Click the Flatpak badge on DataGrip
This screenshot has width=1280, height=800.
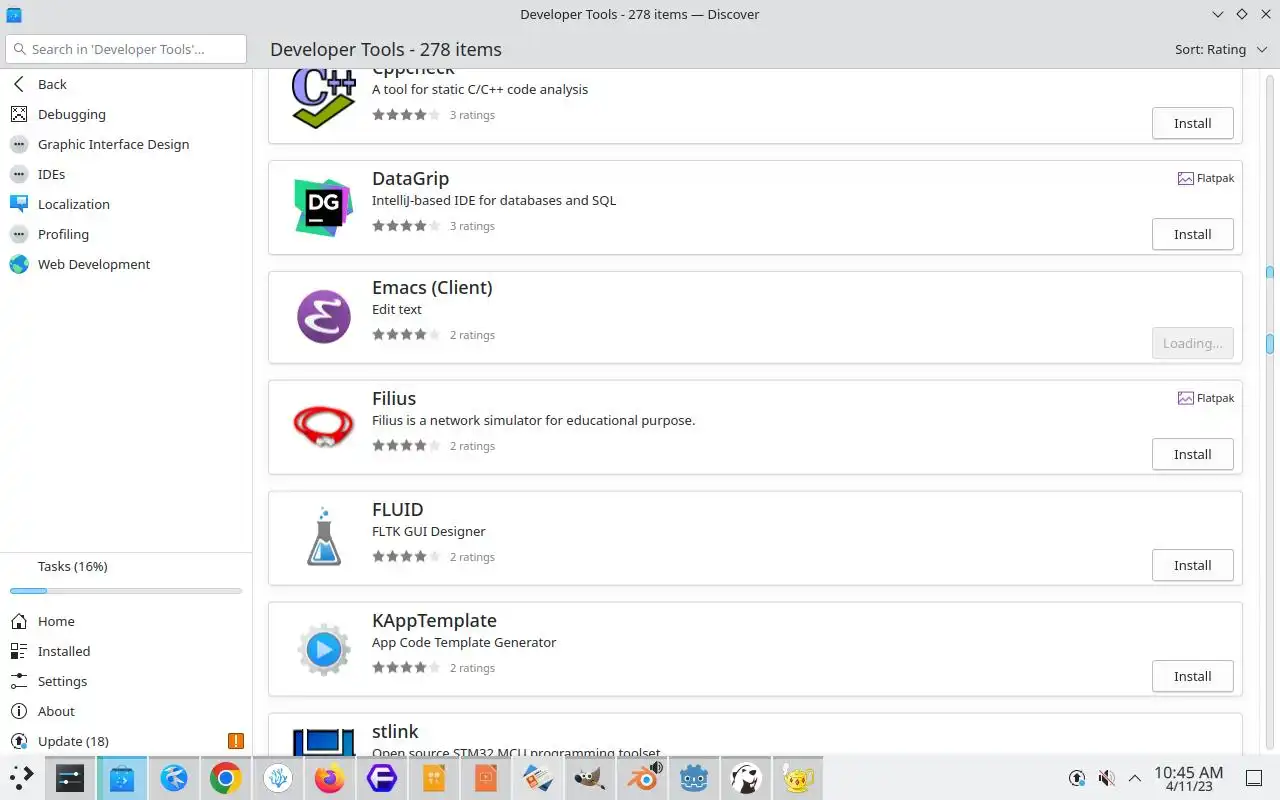coord(1206,178)
